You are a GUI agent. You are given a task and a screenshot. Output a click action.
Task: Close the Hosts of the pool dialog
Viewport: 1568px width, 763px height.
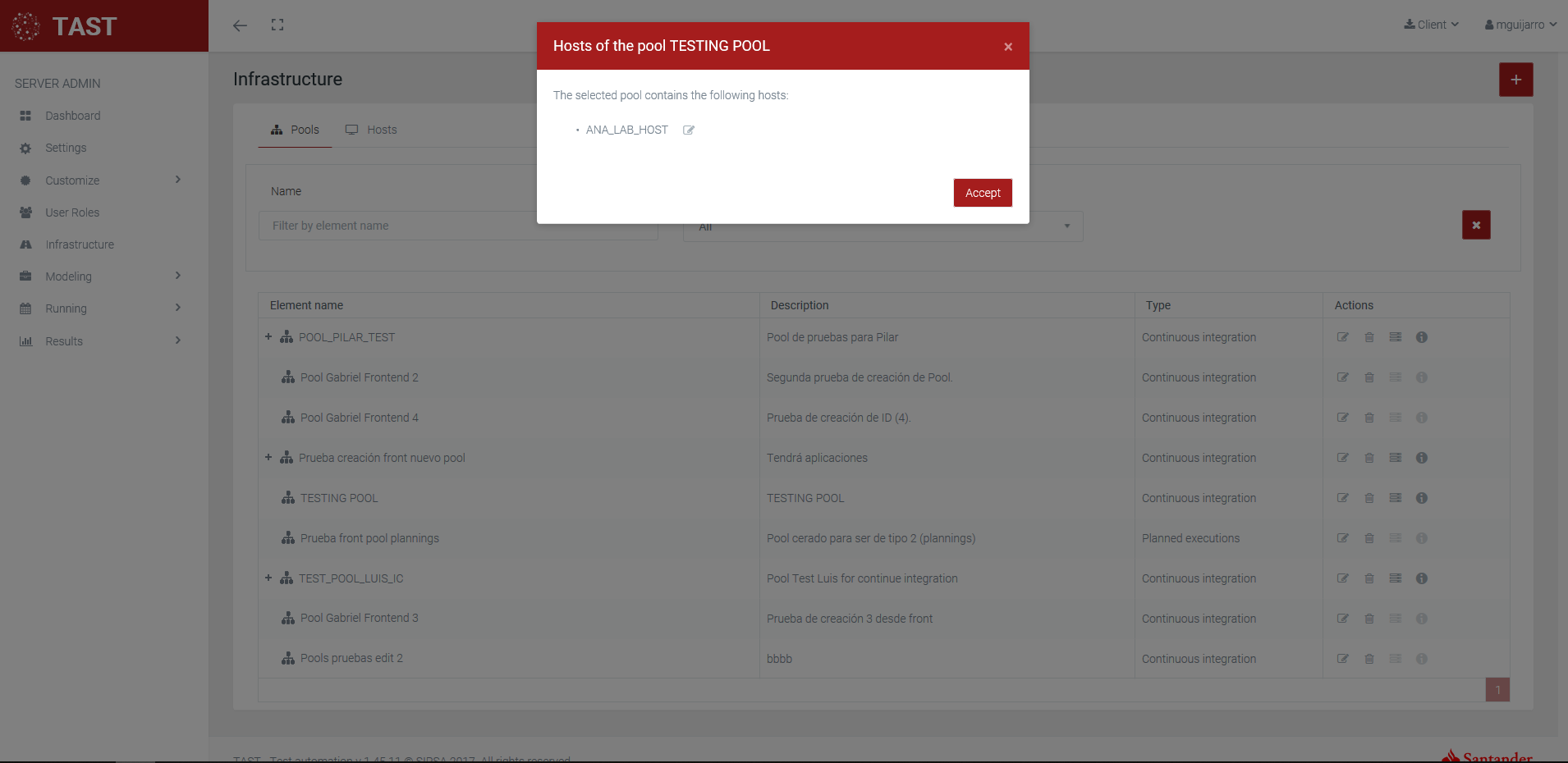1007,47
